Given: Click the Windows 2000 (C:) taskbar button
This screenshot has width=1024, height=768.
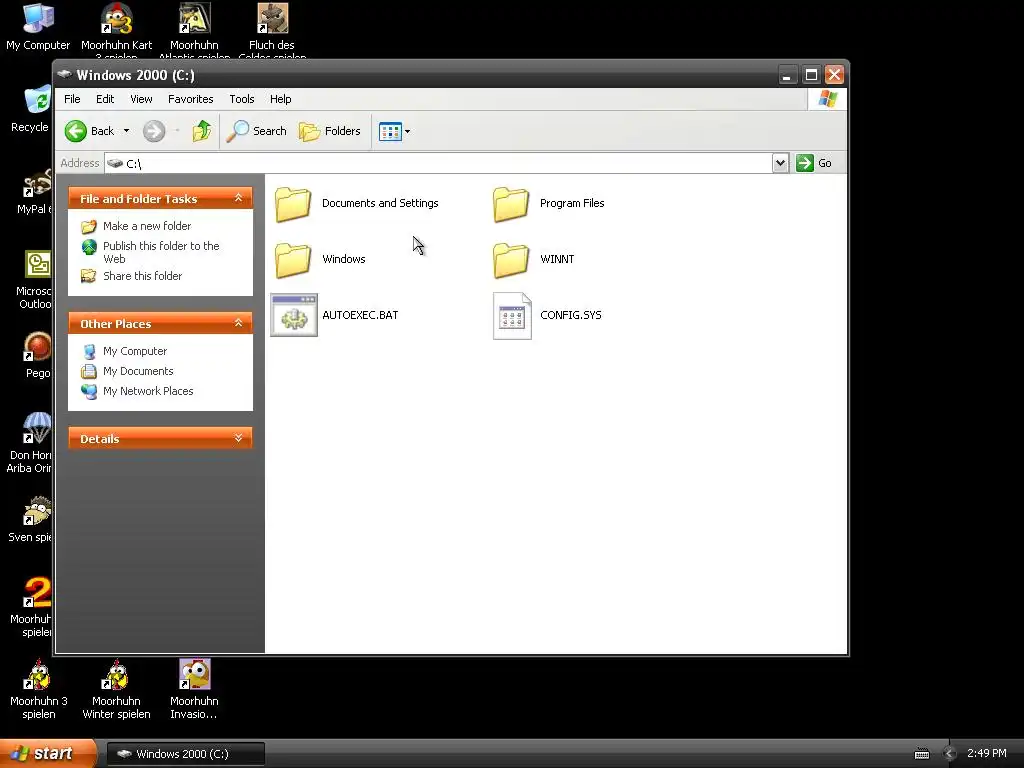Looking at the screenshot, I should [x=185, y=754].
